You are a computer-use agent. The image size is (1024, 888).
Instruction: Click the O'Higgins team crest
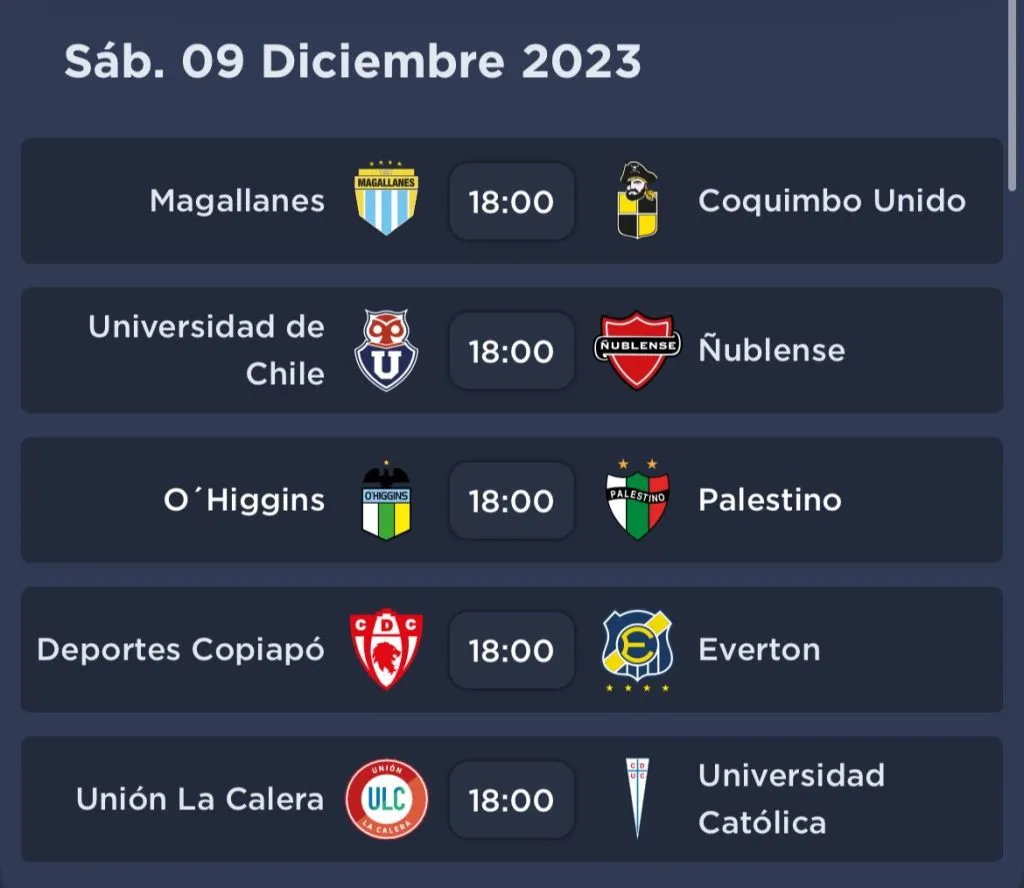click(387, 500)
